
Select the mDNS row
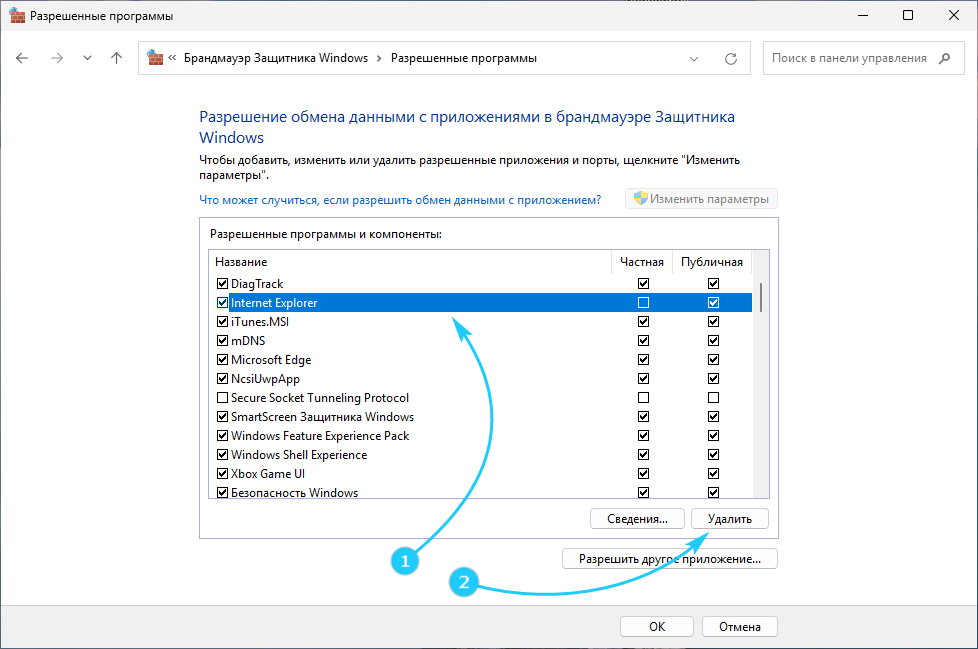[x=481, y=340]
